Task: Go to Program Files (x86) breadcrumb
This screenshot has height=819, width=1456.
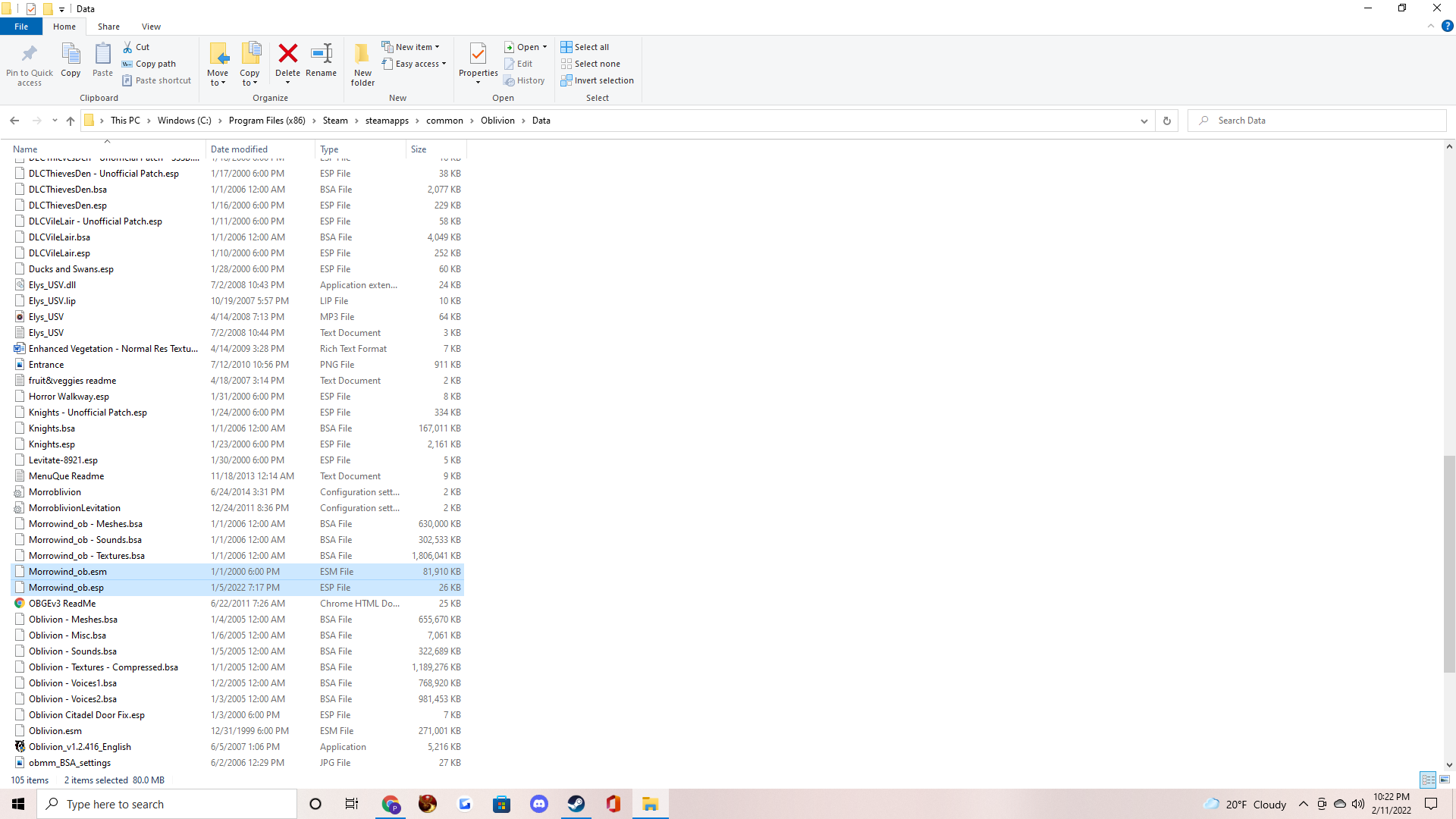Action: [267, 121]
